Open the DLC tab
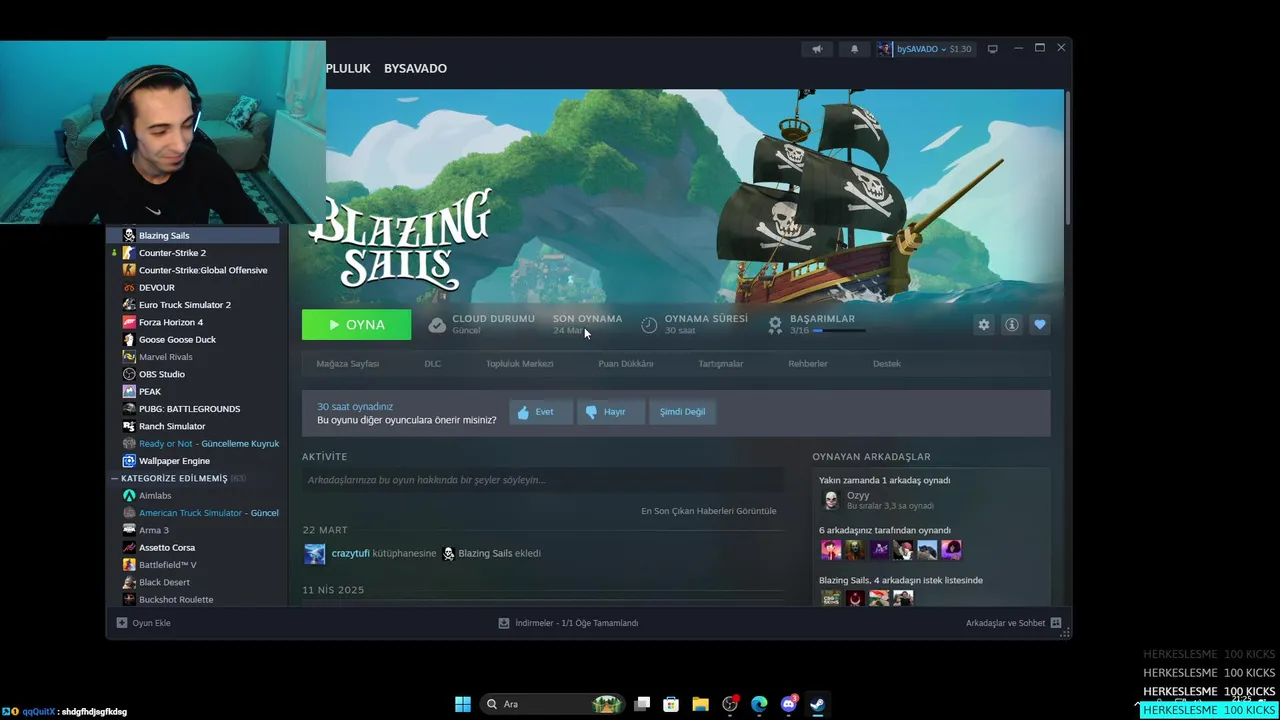The width and height of the screenshot is (1280, 720). pyautogui.click(x=432, y=363)
